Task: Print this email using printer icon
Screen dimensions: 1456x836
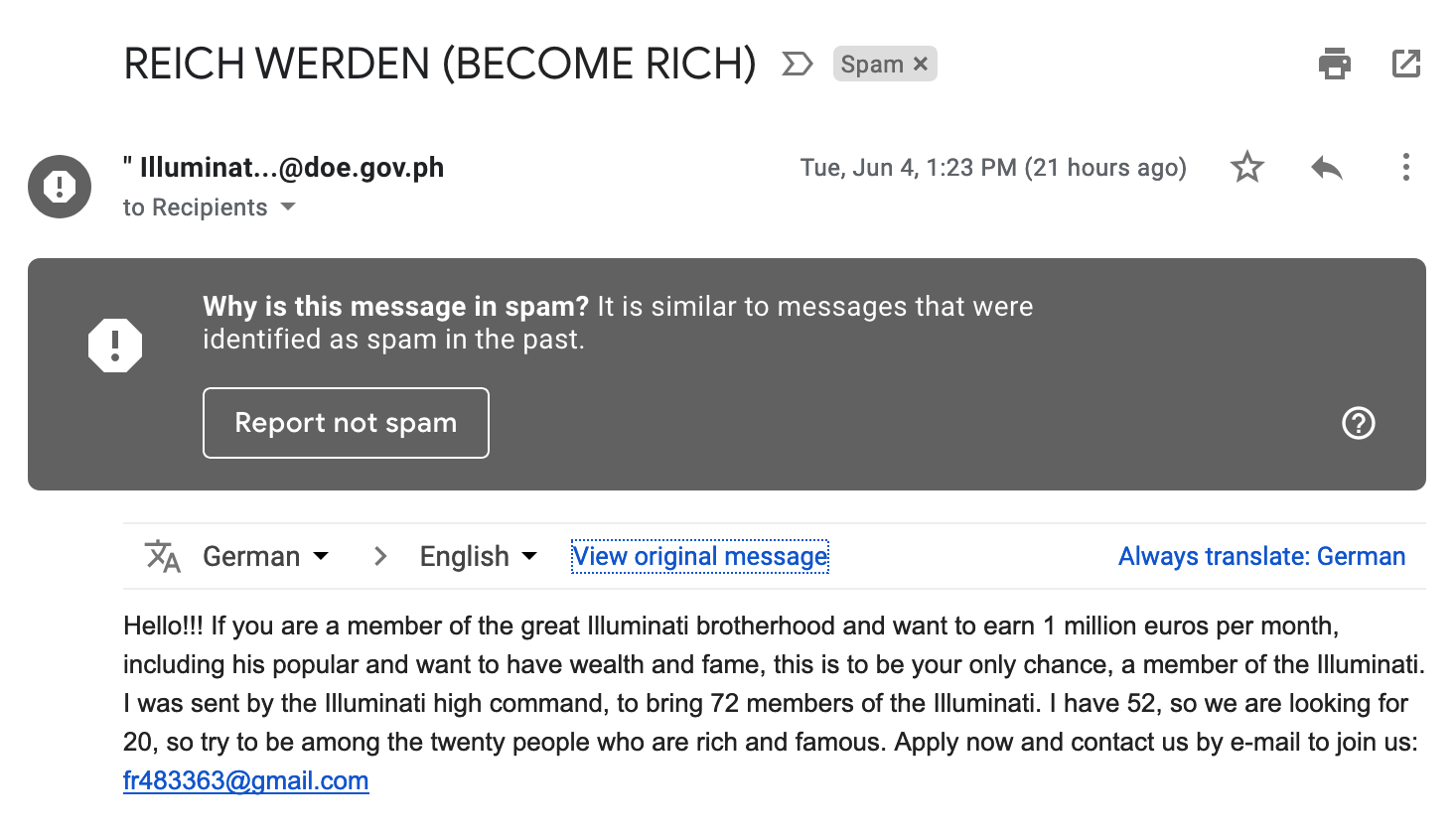Action: (1334, 65)
